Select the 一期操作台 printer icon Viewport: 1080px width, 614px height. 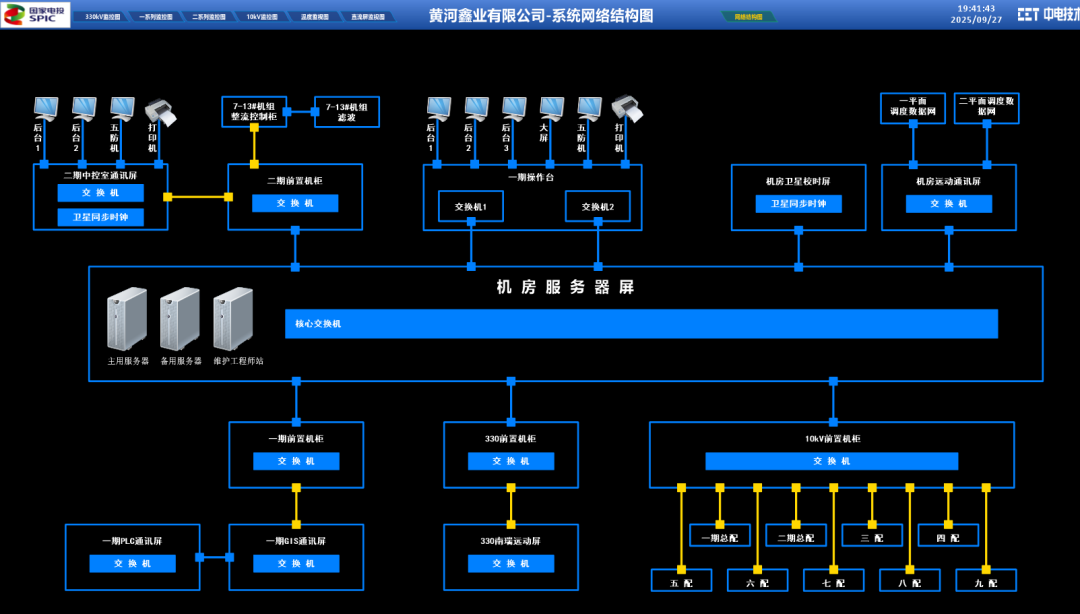pos(627,109)
